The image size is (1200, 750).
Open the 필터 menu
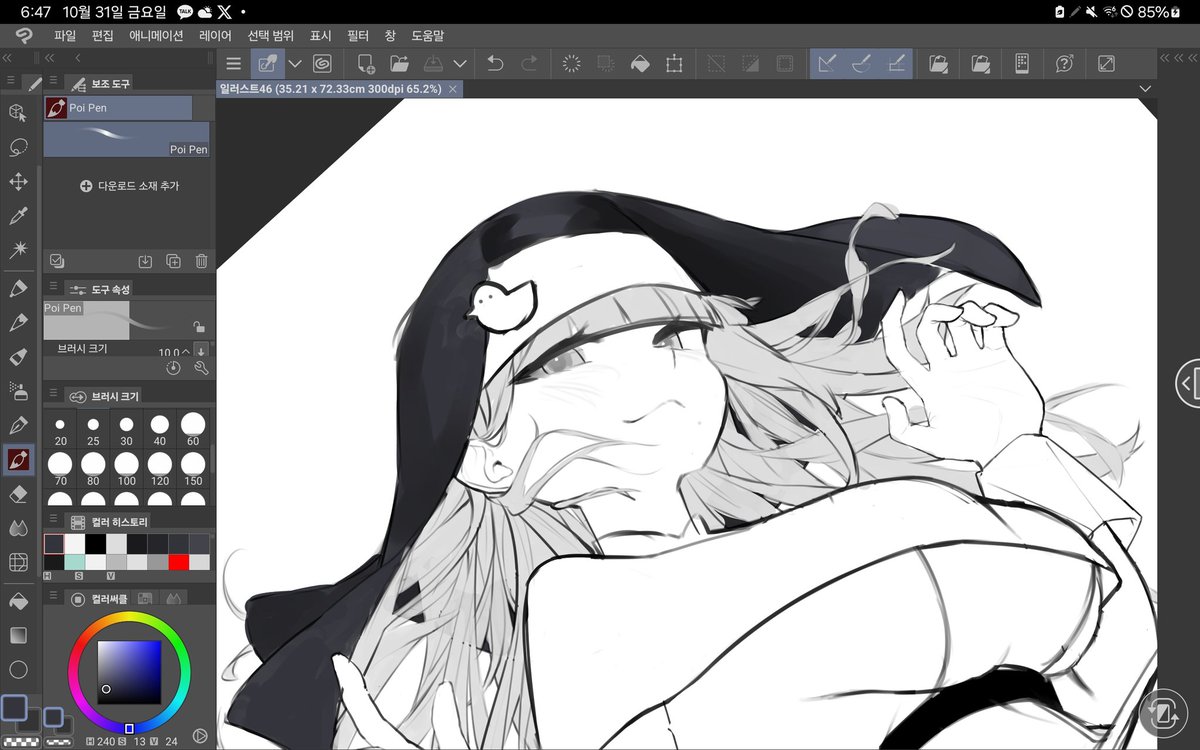point(358,36)
